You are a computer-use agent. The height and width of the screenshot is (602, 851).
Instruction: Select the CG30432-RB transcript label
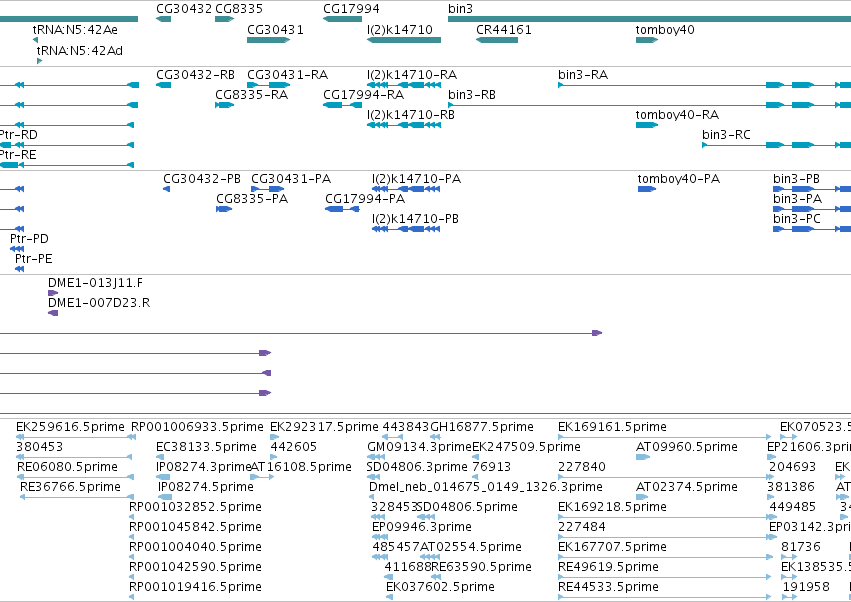195,75
